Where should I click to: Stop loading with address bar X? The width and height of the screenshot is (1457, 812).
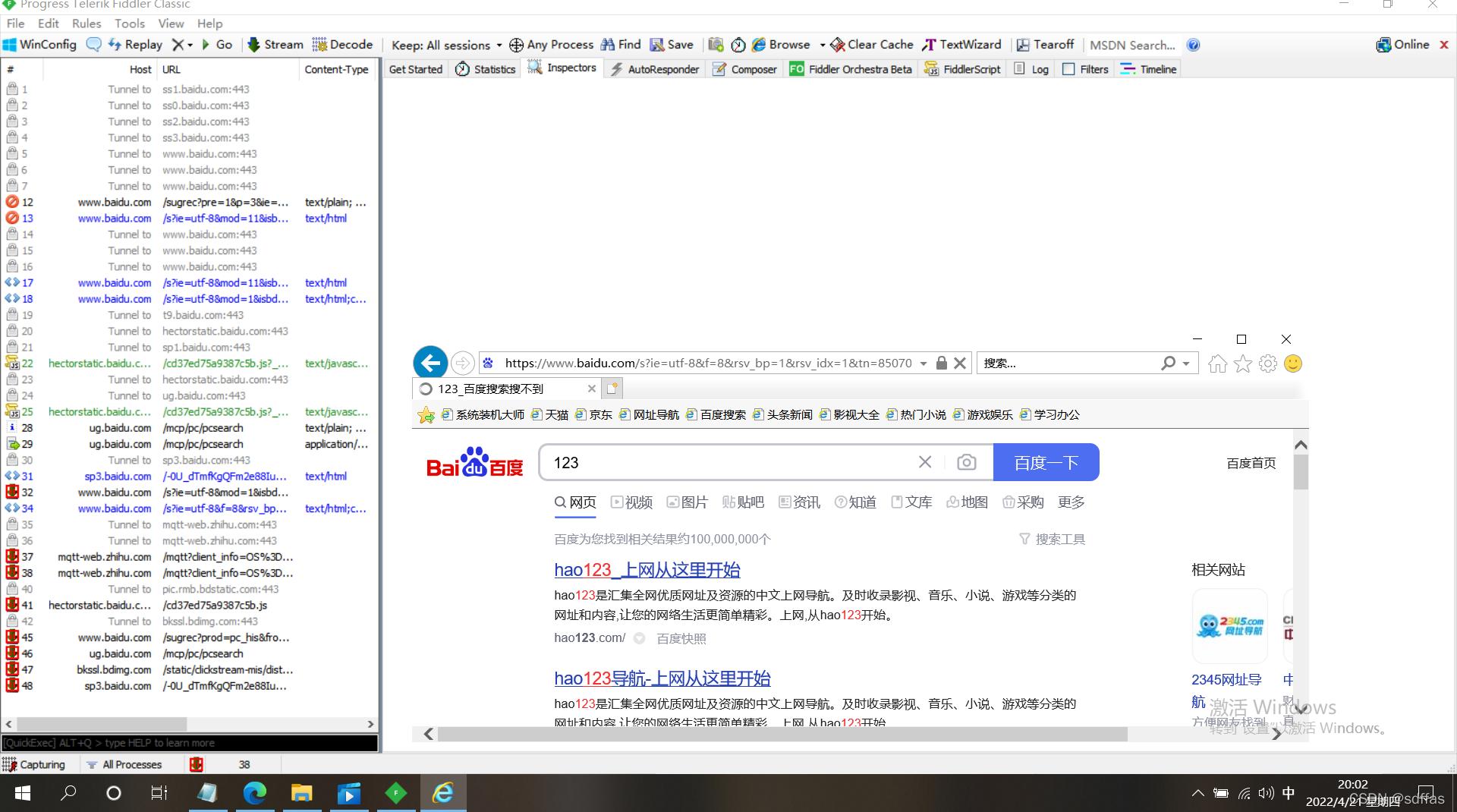tap(960, 364)
